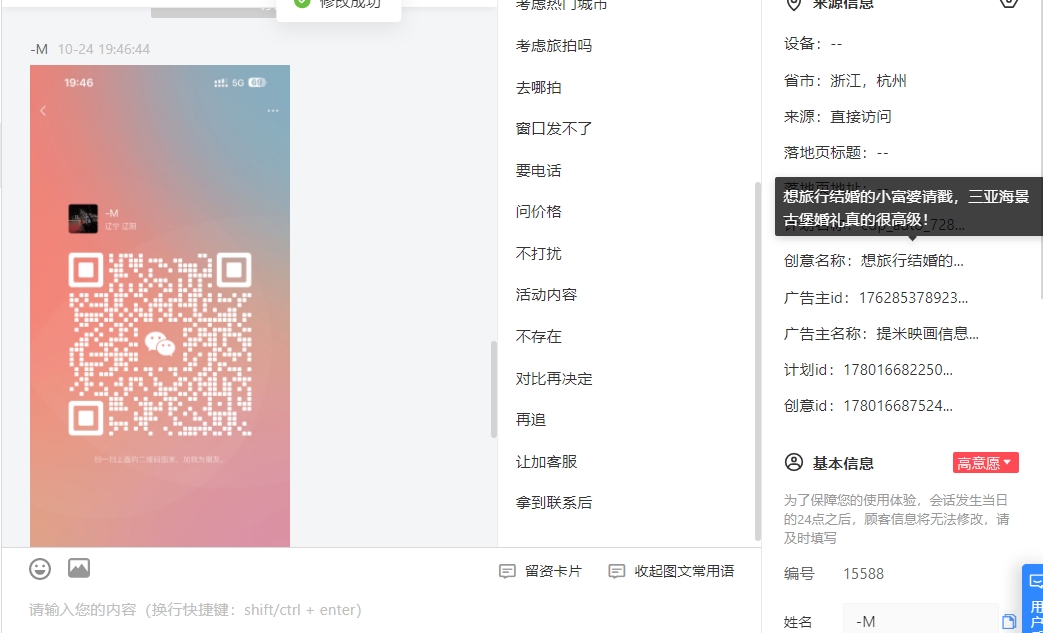Click the 编号 15588 value
This screenshot has width=1043, height=633.
pyautogui.click(x=863, y=574)
